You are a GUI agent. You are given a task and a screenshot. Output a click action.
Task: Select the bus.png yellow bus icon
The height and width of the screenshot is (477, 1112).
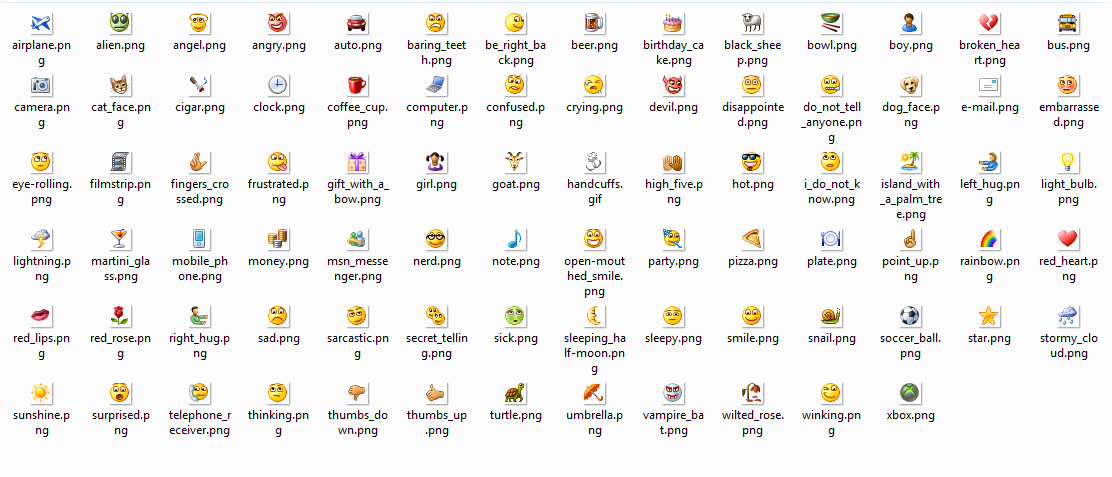pyautogui.click(x=1068, y=24)
